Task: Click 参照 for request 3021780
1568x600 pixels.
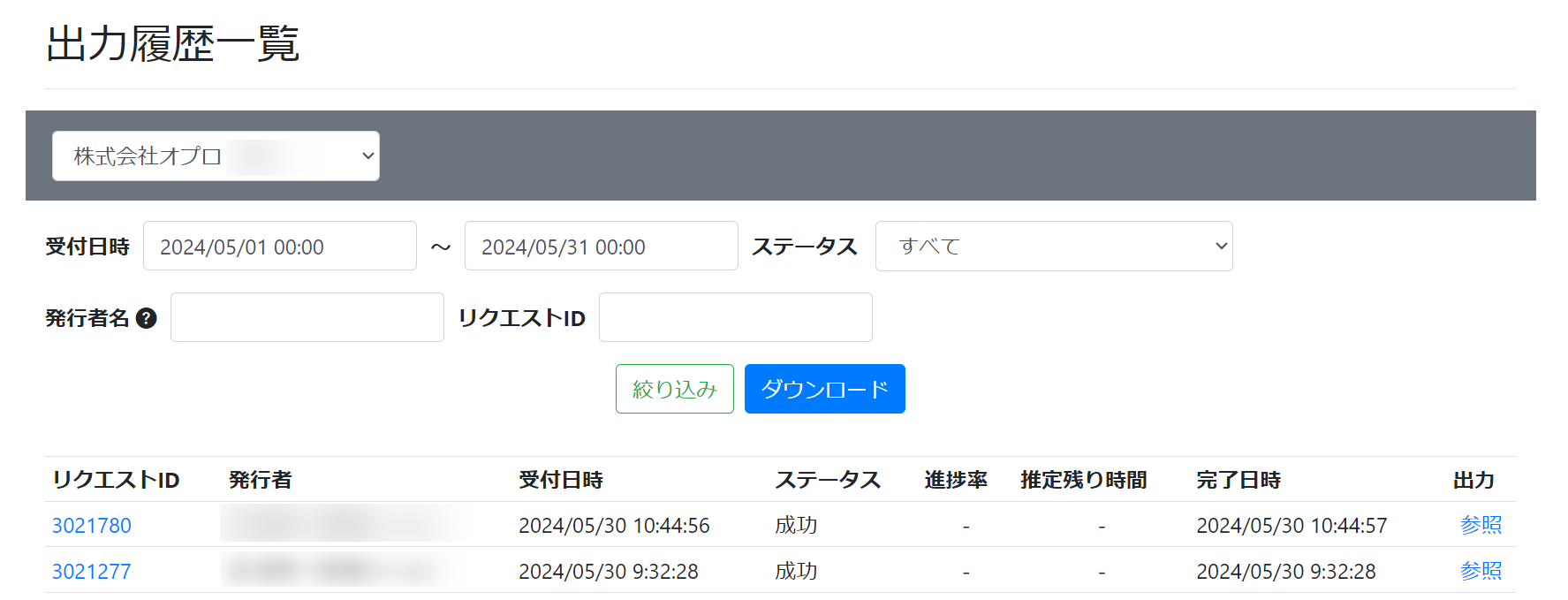Action: (1481, 525)
